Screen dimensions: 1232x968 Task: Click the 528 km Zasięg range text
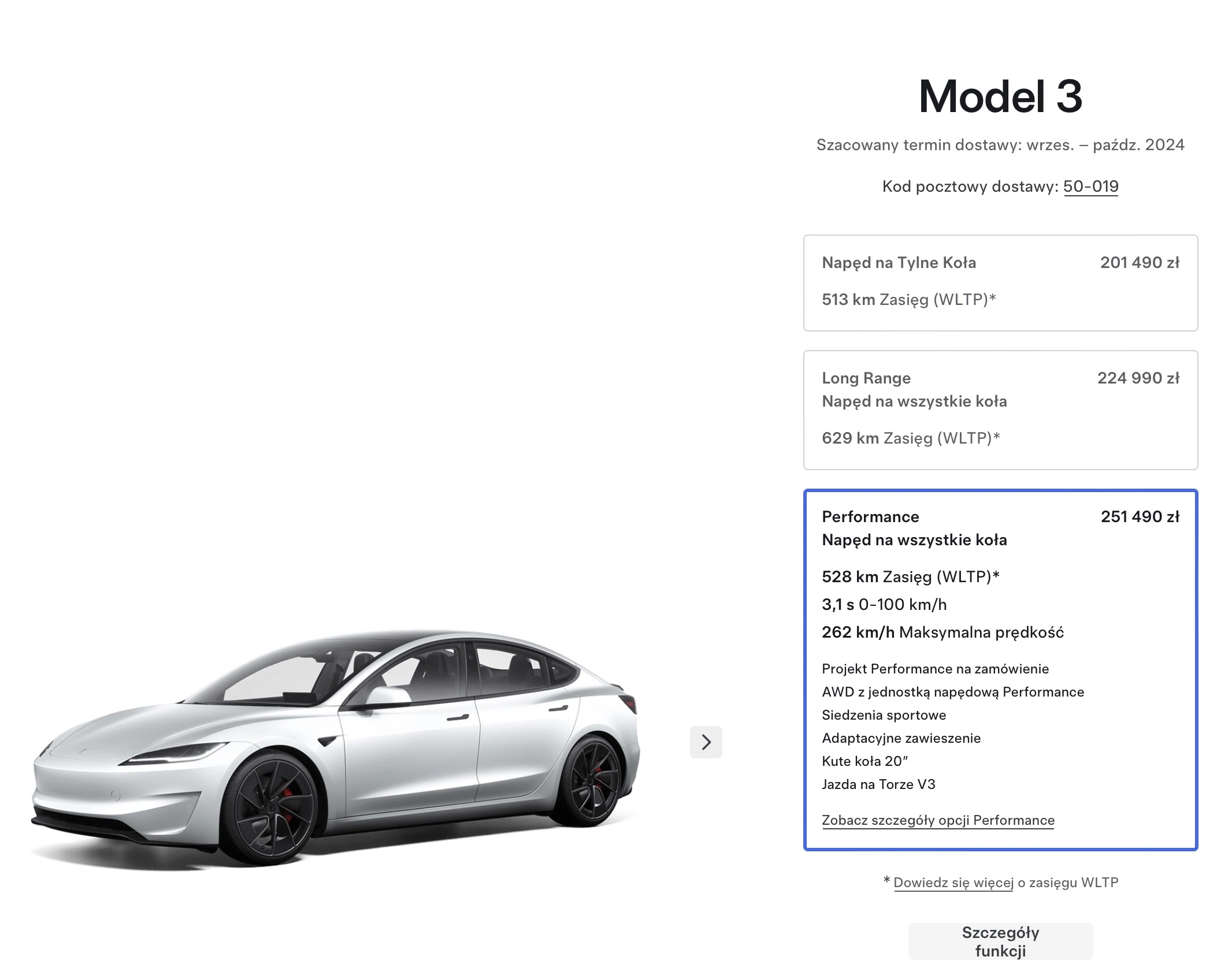tap(911, 576)
